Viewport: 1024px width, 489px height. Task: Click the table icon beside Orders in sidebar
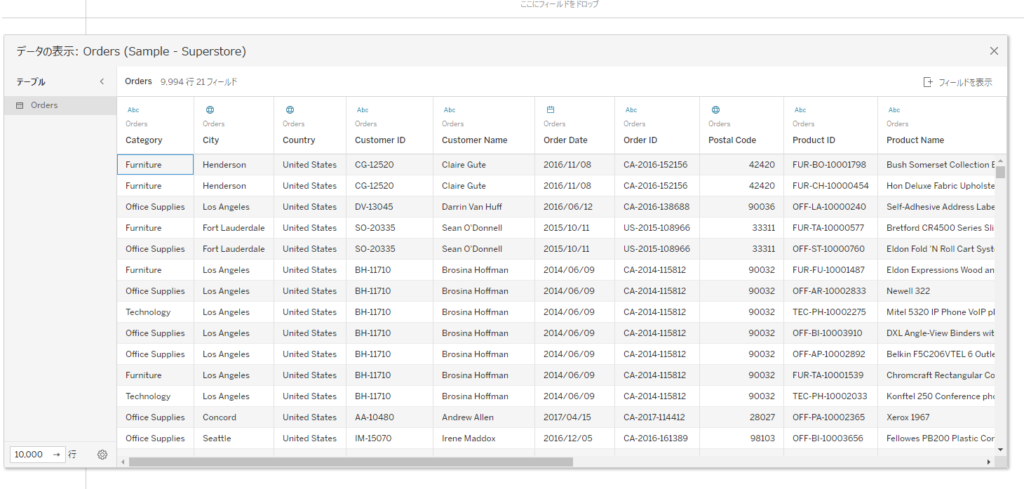coord(20,105)
